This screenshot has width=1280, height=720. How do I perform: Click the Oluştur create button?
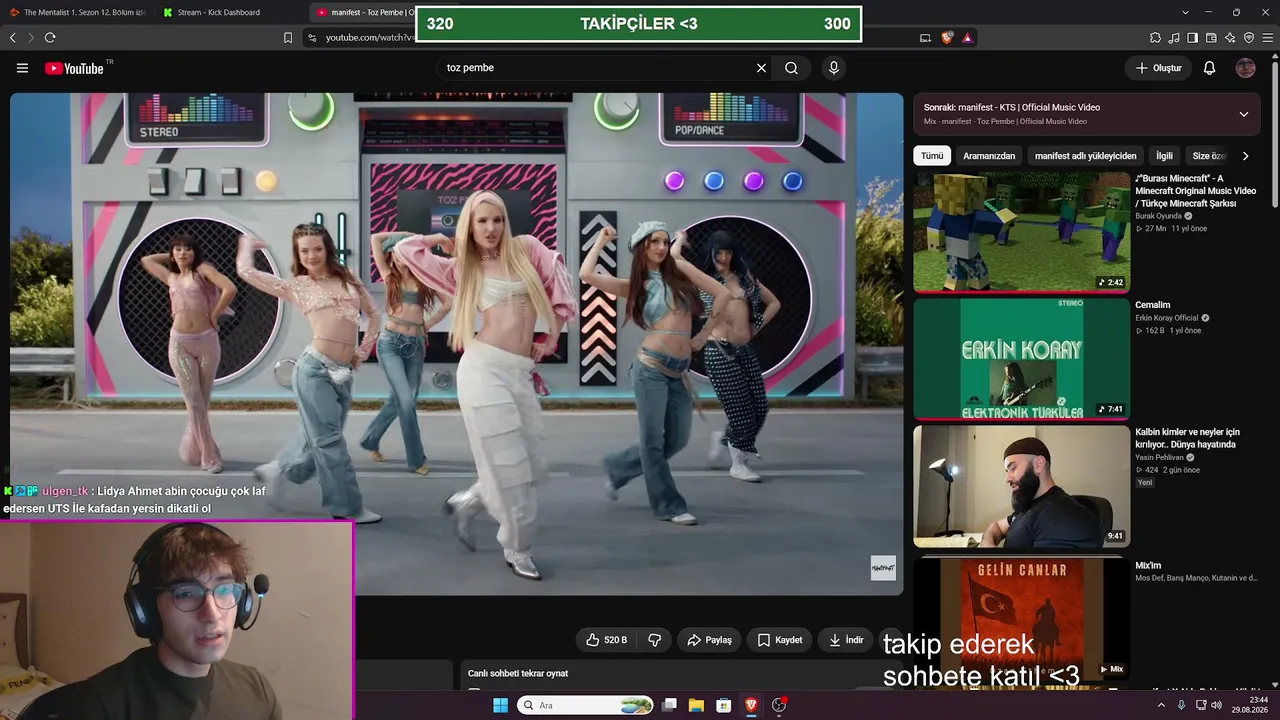pos(1159,68)
